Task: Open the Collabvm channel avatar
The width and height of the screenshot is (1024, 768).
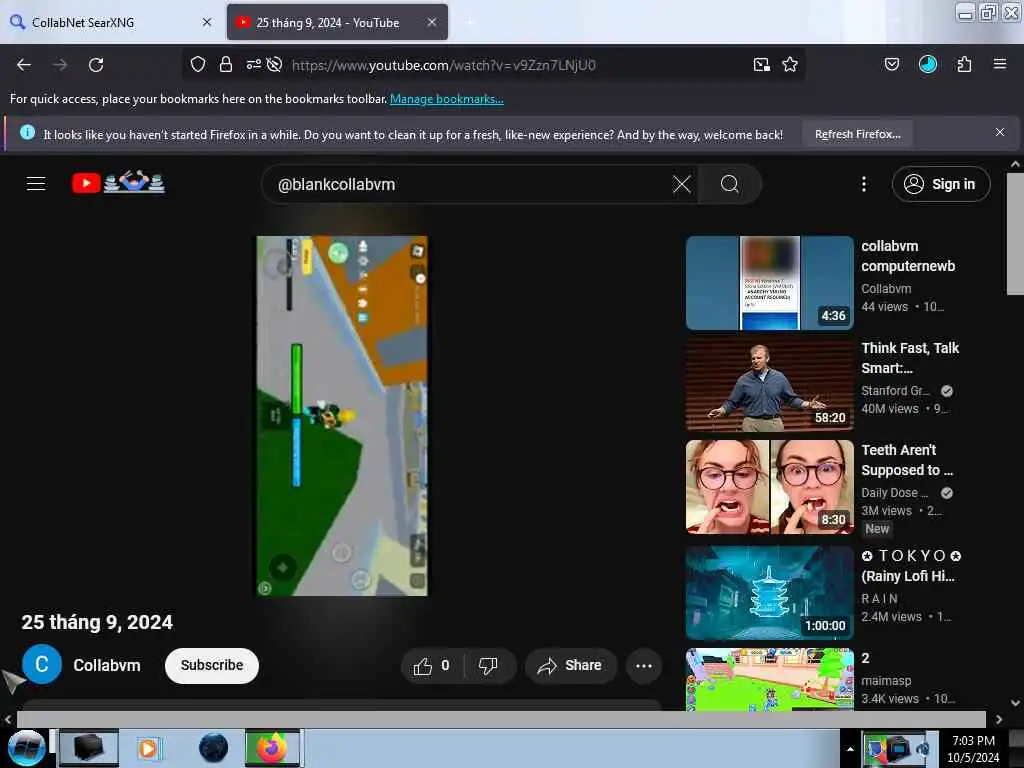Action: (x=42, y=665)
